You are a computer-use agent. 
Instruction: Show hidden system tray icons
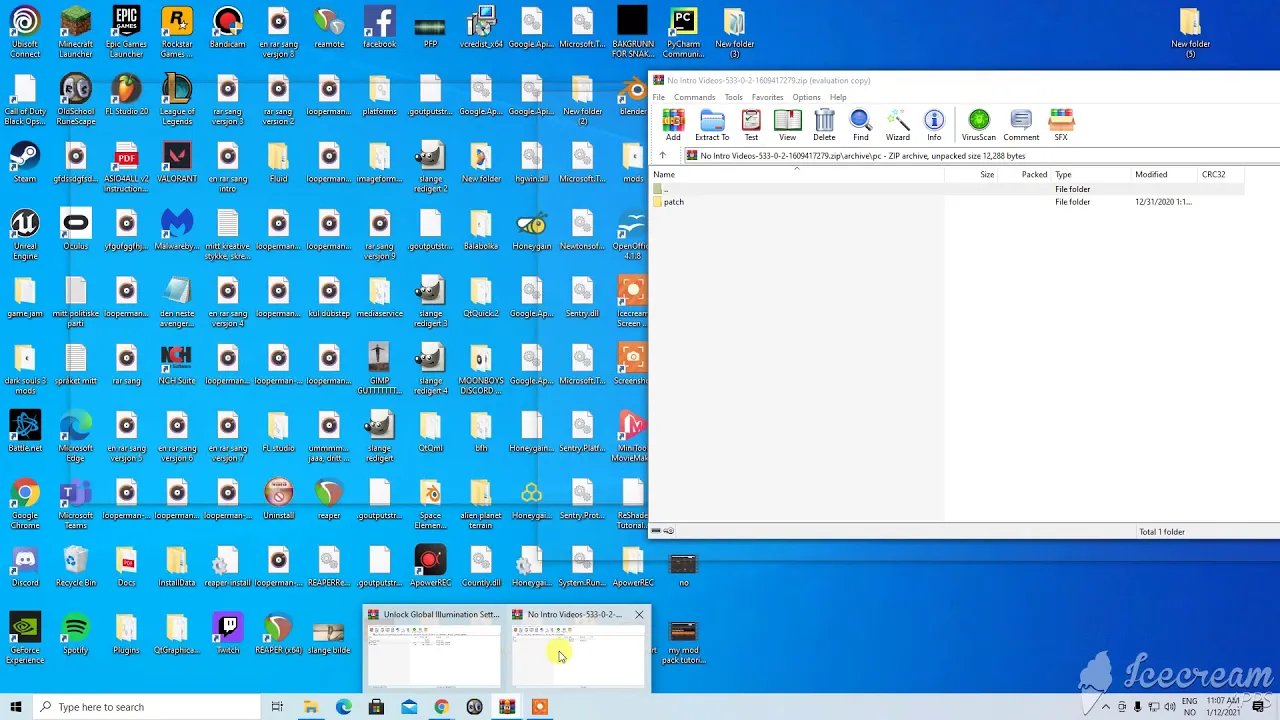click(1105, 707)
